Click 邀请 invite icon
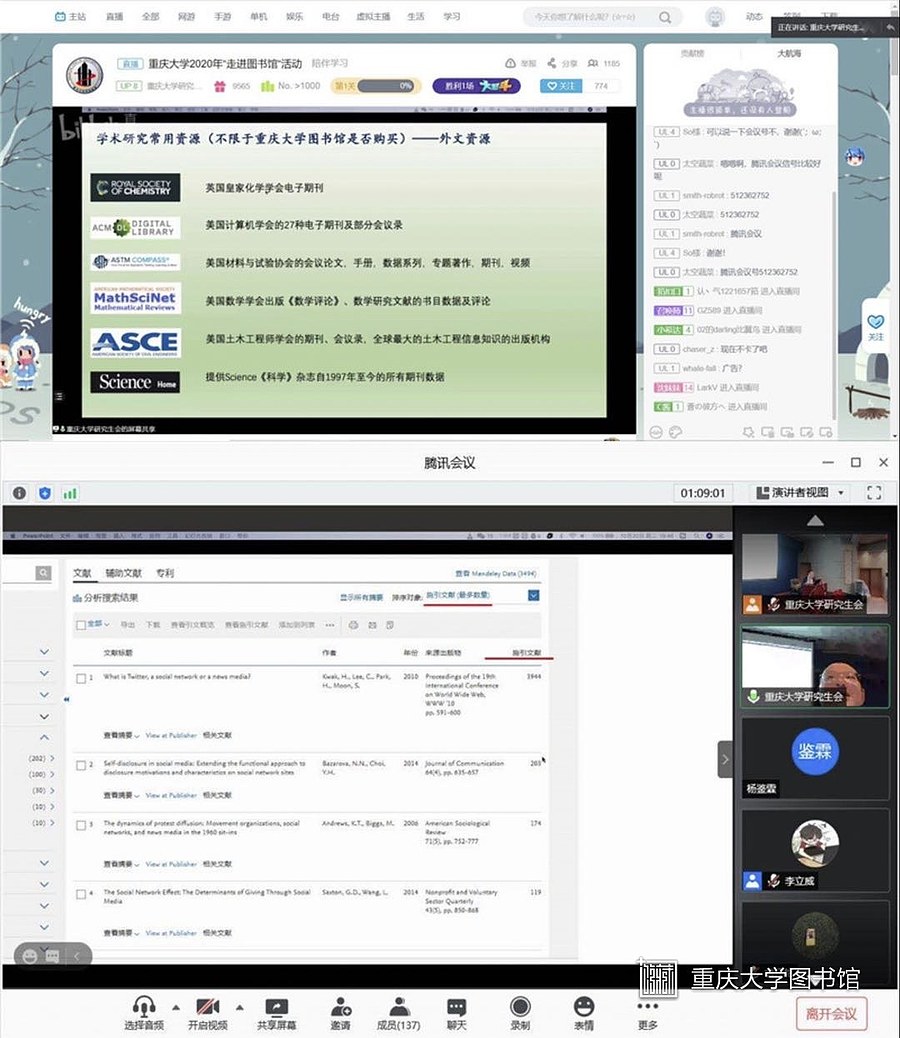900x1038 pixels. [x=340, y=1006]
